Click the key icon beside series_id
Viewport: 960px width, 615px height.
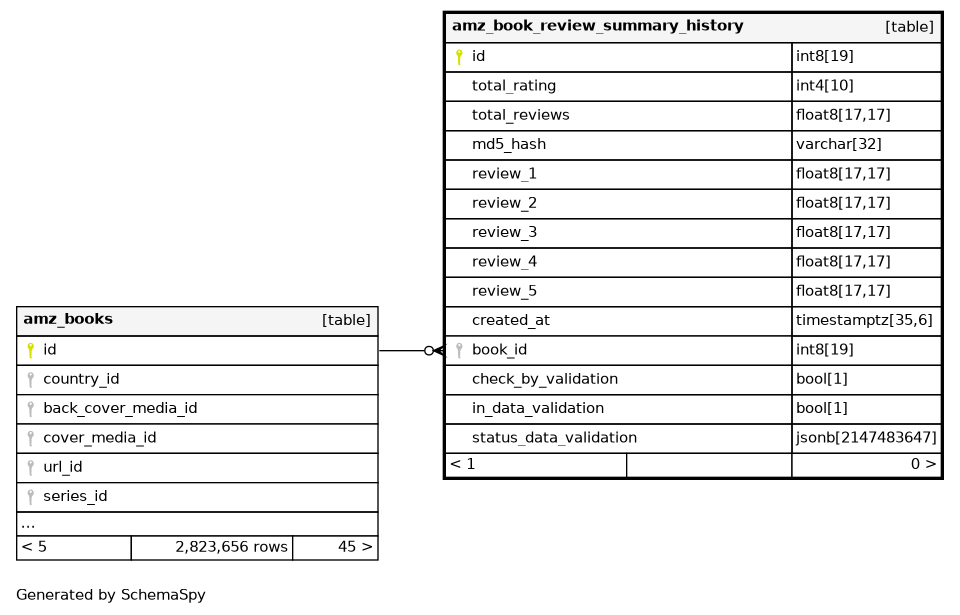click(x=31, y=497)
